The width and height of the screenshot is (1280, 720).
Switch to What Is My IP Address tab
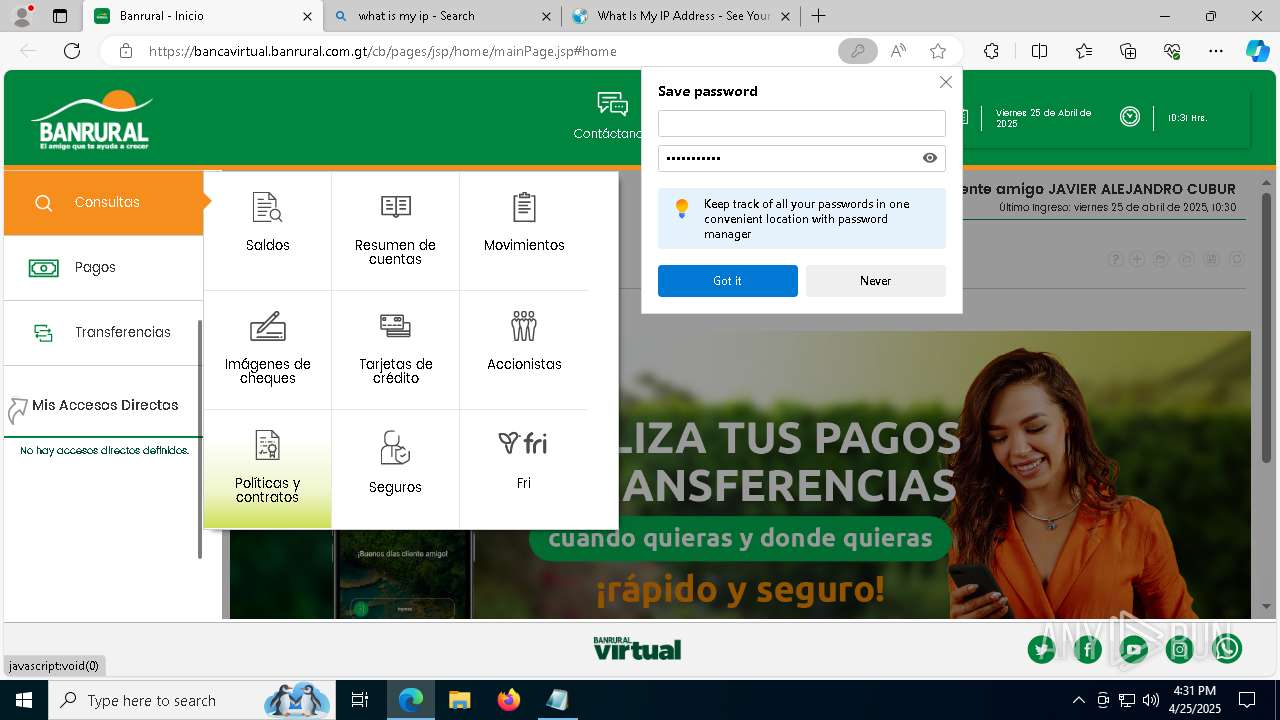[x=680, y=16]
